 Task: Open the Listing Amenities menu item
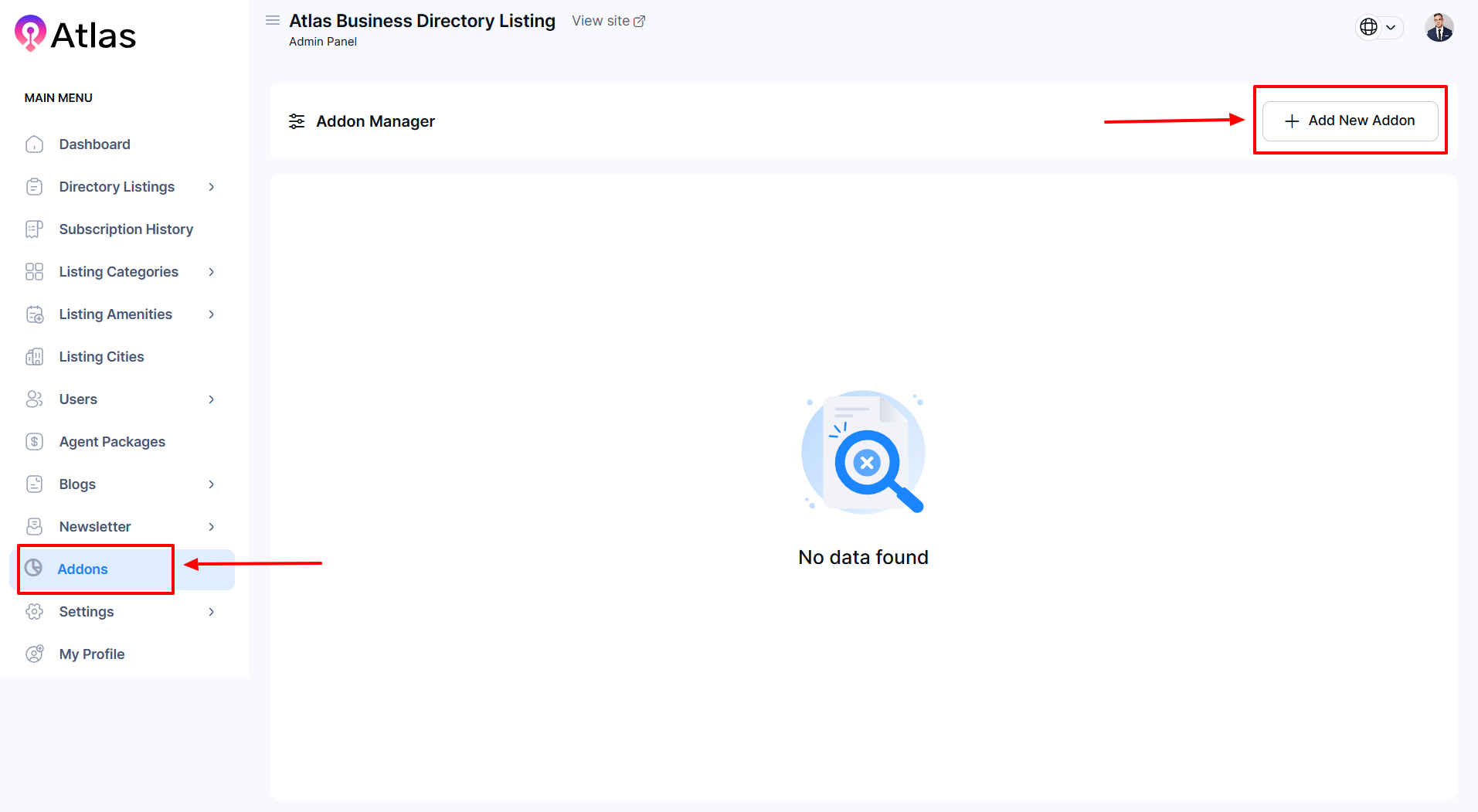point(116,314)
